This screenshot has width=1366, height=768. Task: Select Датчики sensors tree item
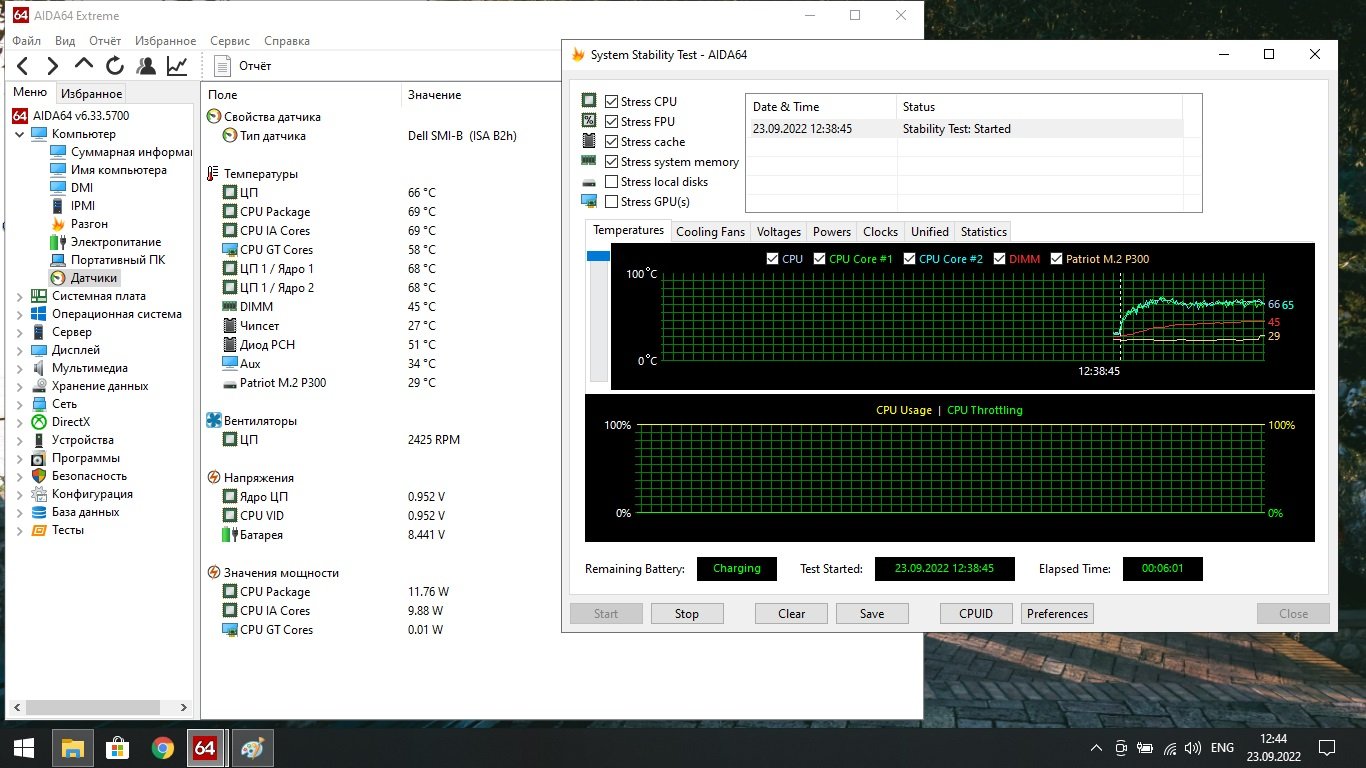click(84, 278)
